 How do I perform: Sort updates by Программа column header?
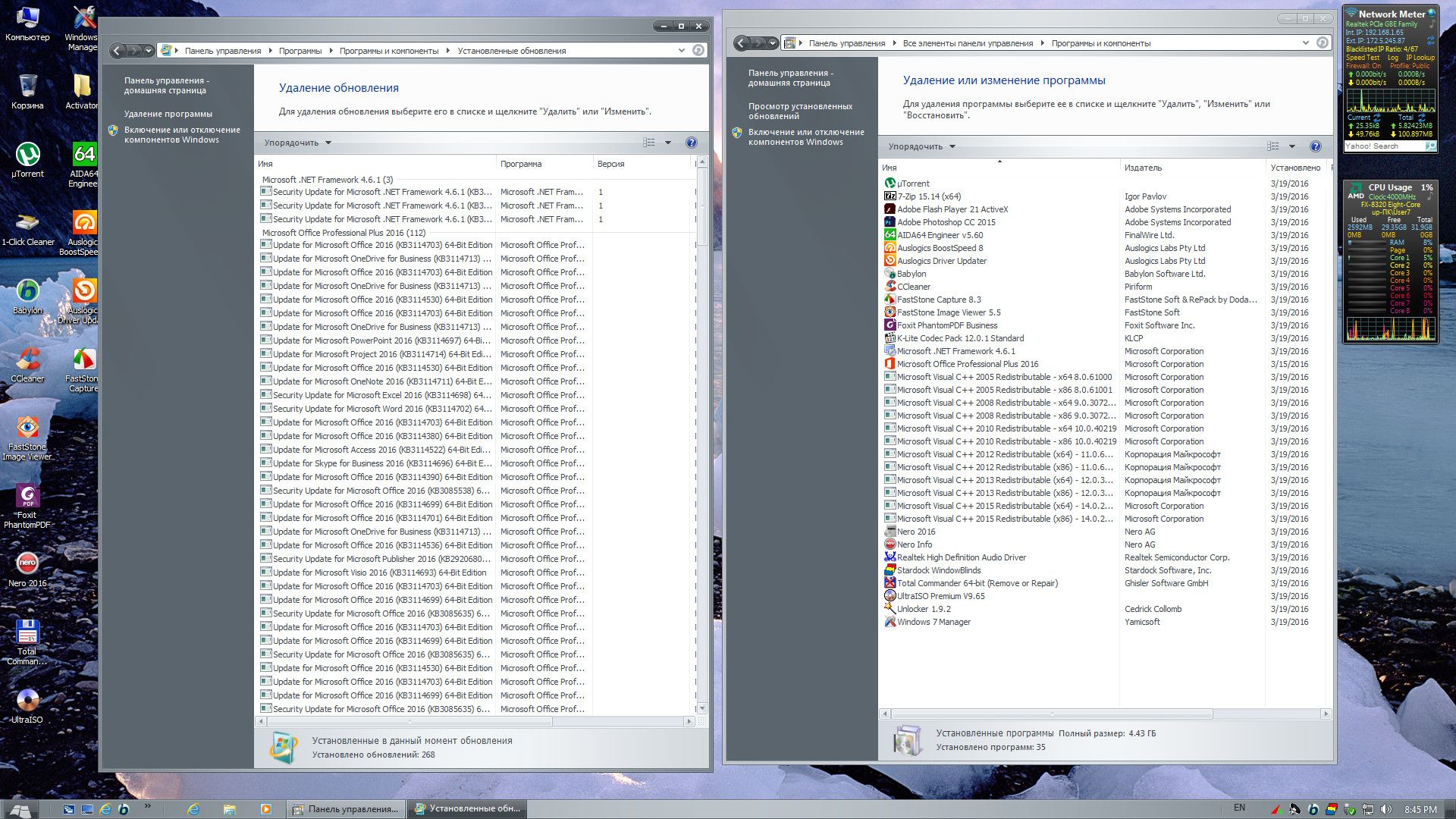[544, 164]
